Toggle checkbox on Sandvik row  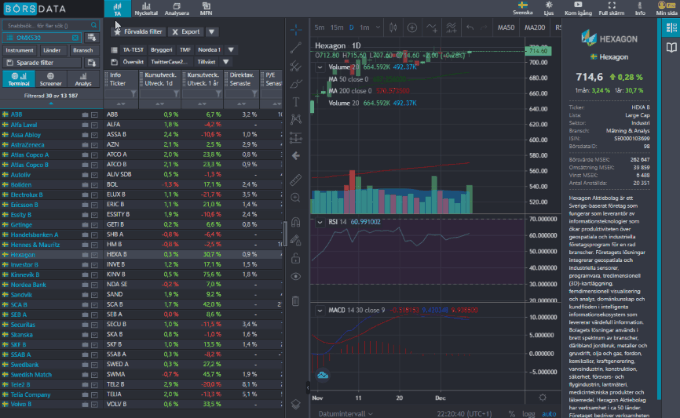point(95,295)
